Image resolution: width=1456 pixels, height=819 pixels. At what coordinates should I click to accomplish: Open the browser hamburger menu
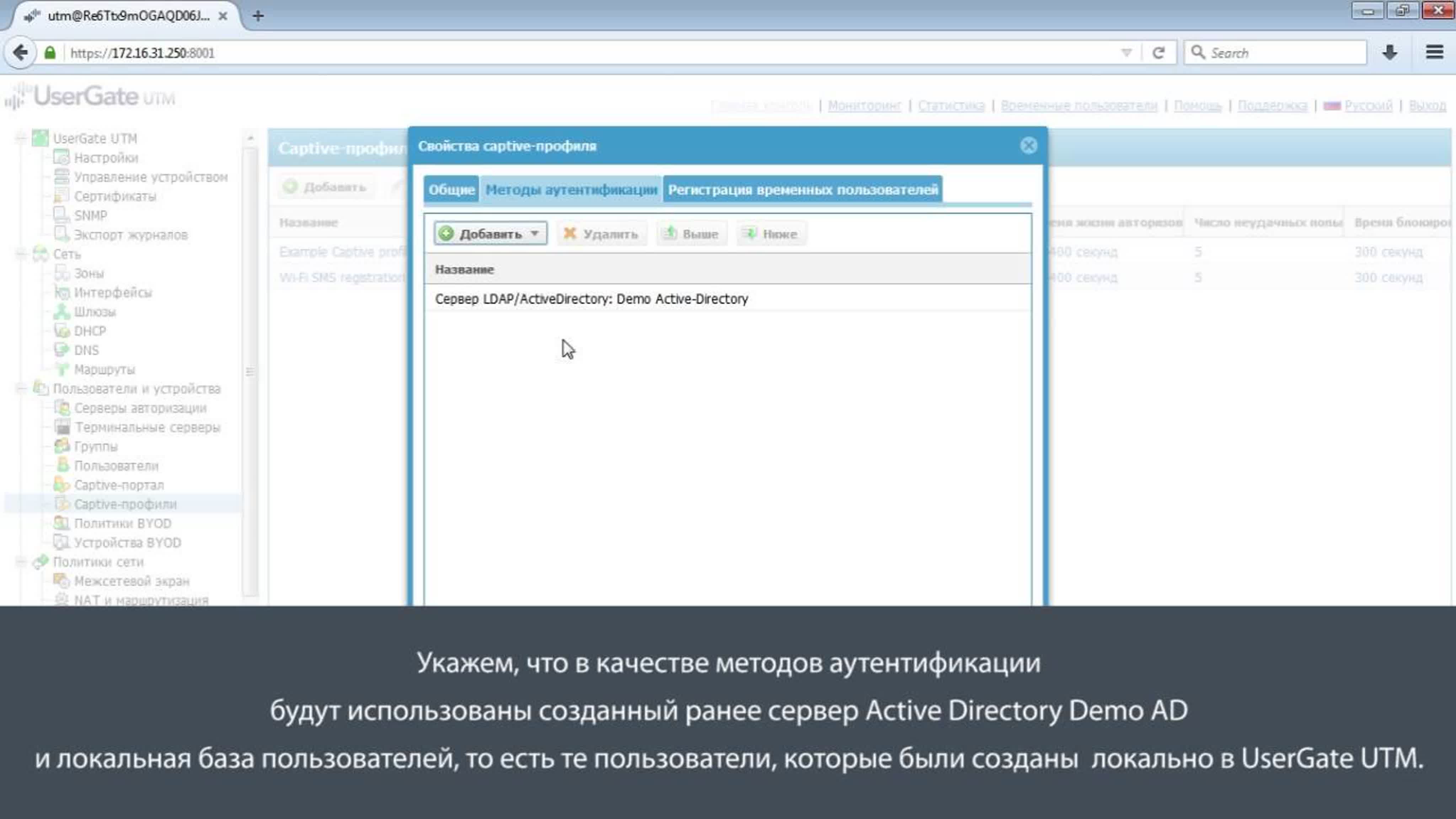[x=1434, y=53]
